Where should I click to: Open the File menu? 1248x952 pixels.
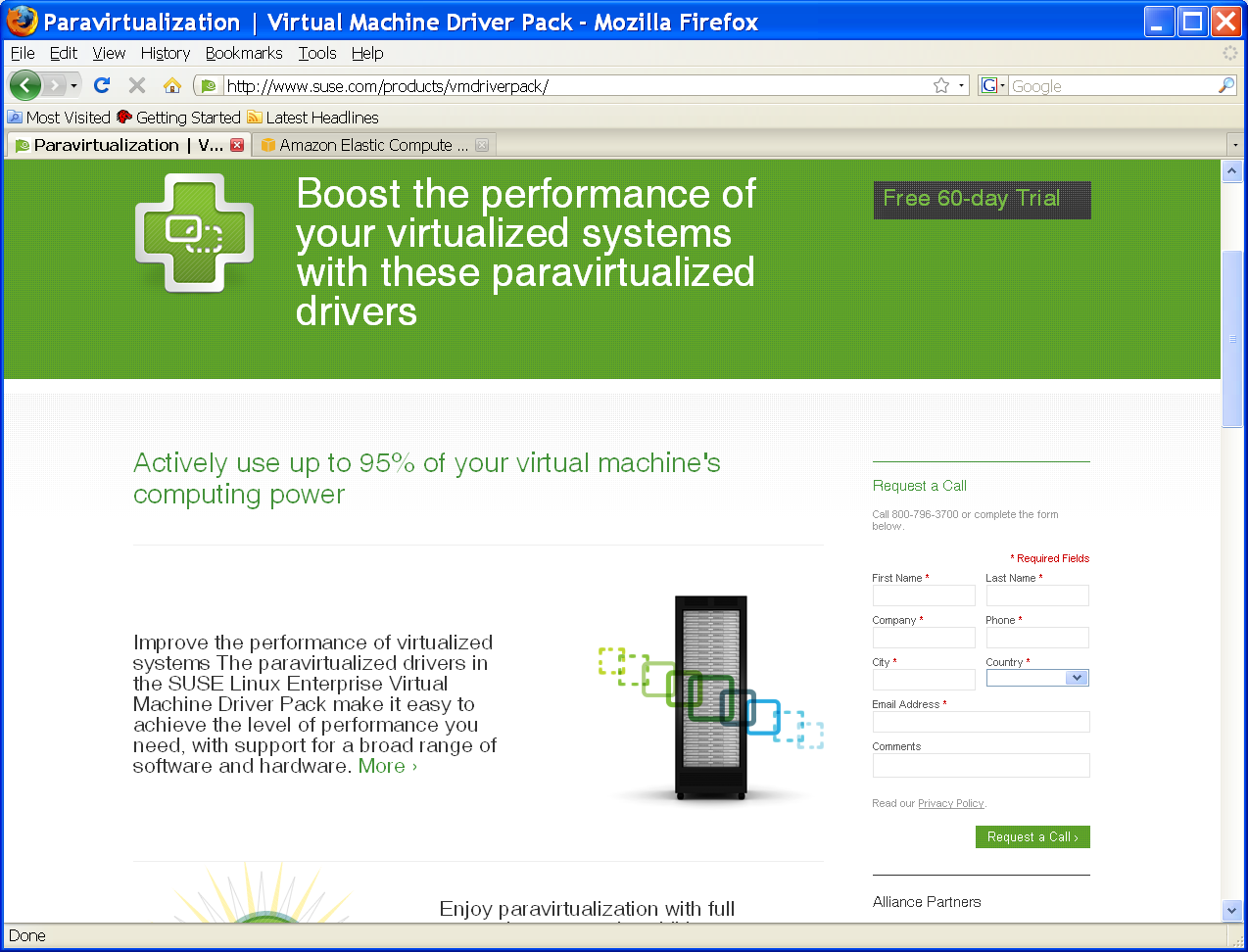point(23,53)
